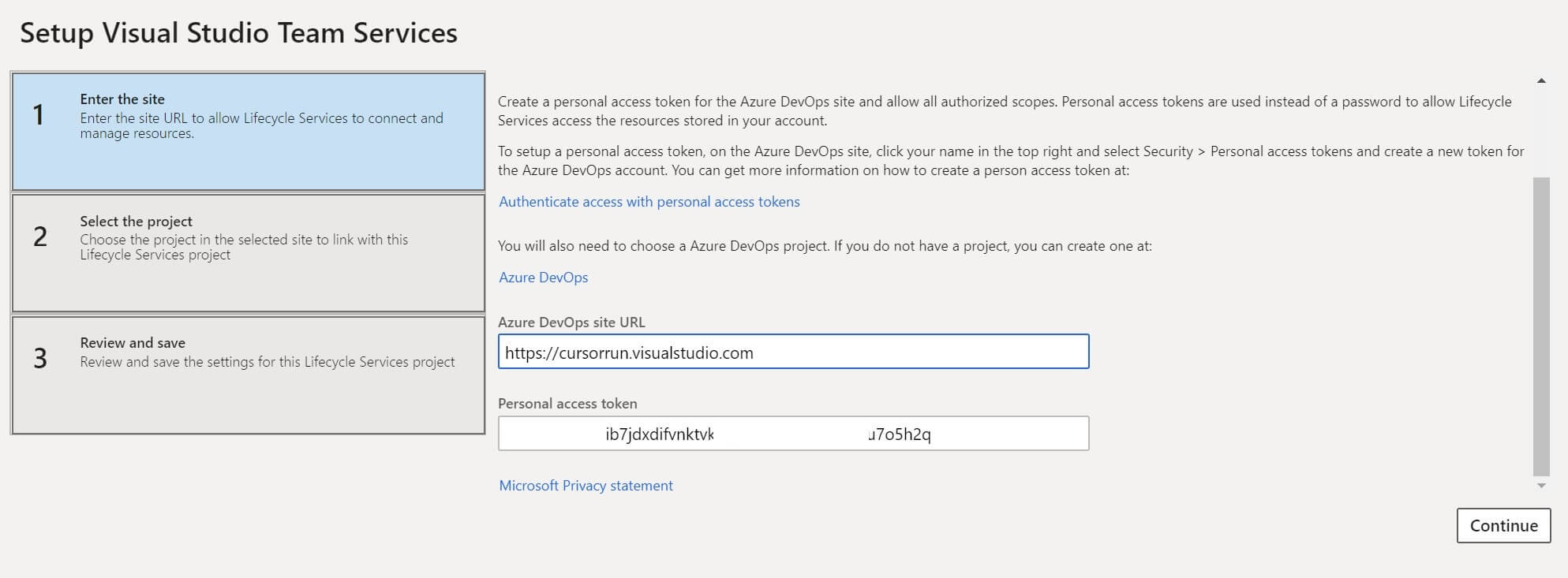Click the step number 3 indicator
1568x578 pixels.
coord(40,359)
